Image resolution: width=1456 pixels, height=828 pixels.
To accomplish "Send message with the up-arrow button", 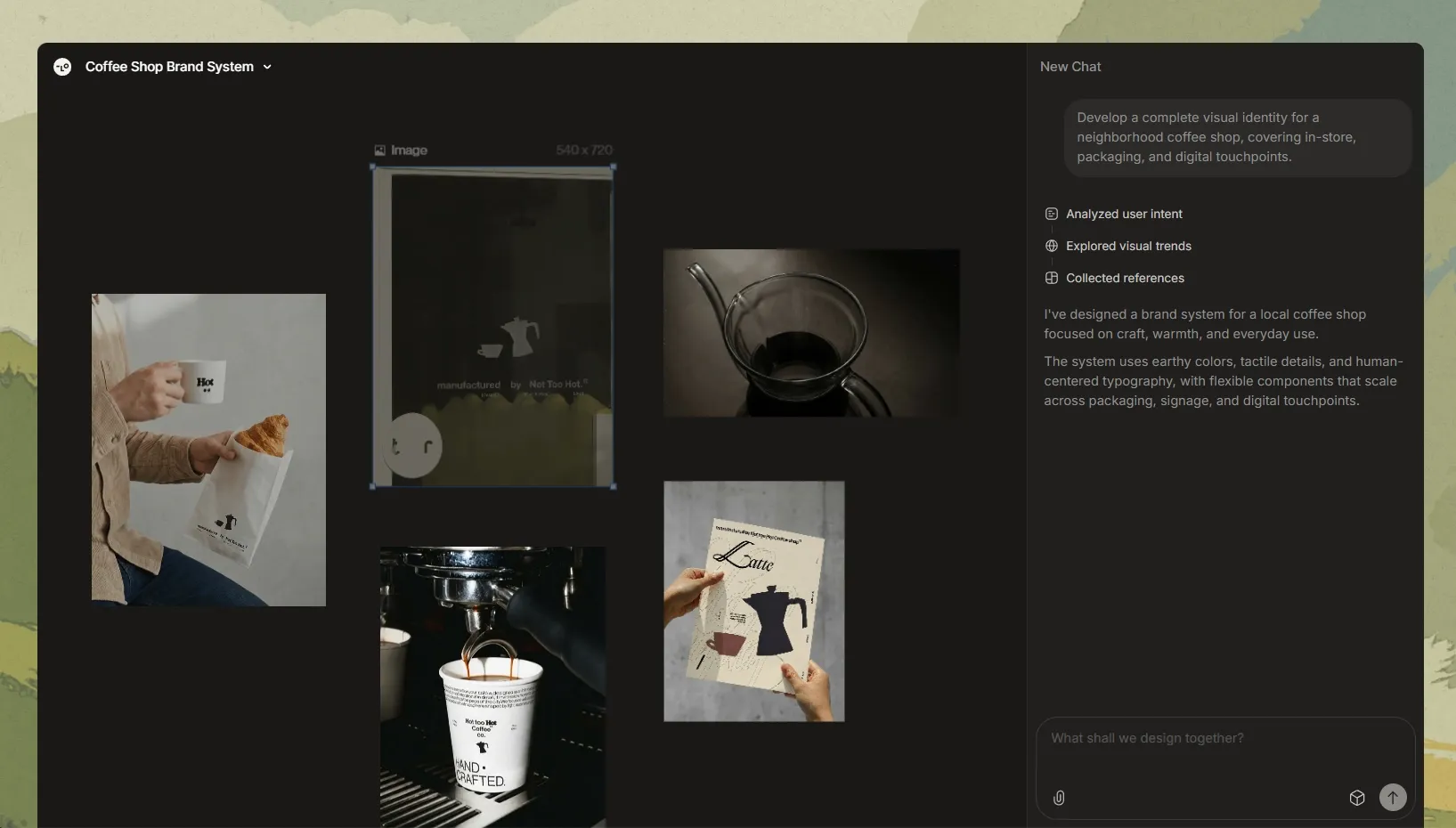I will [1393, 797].
